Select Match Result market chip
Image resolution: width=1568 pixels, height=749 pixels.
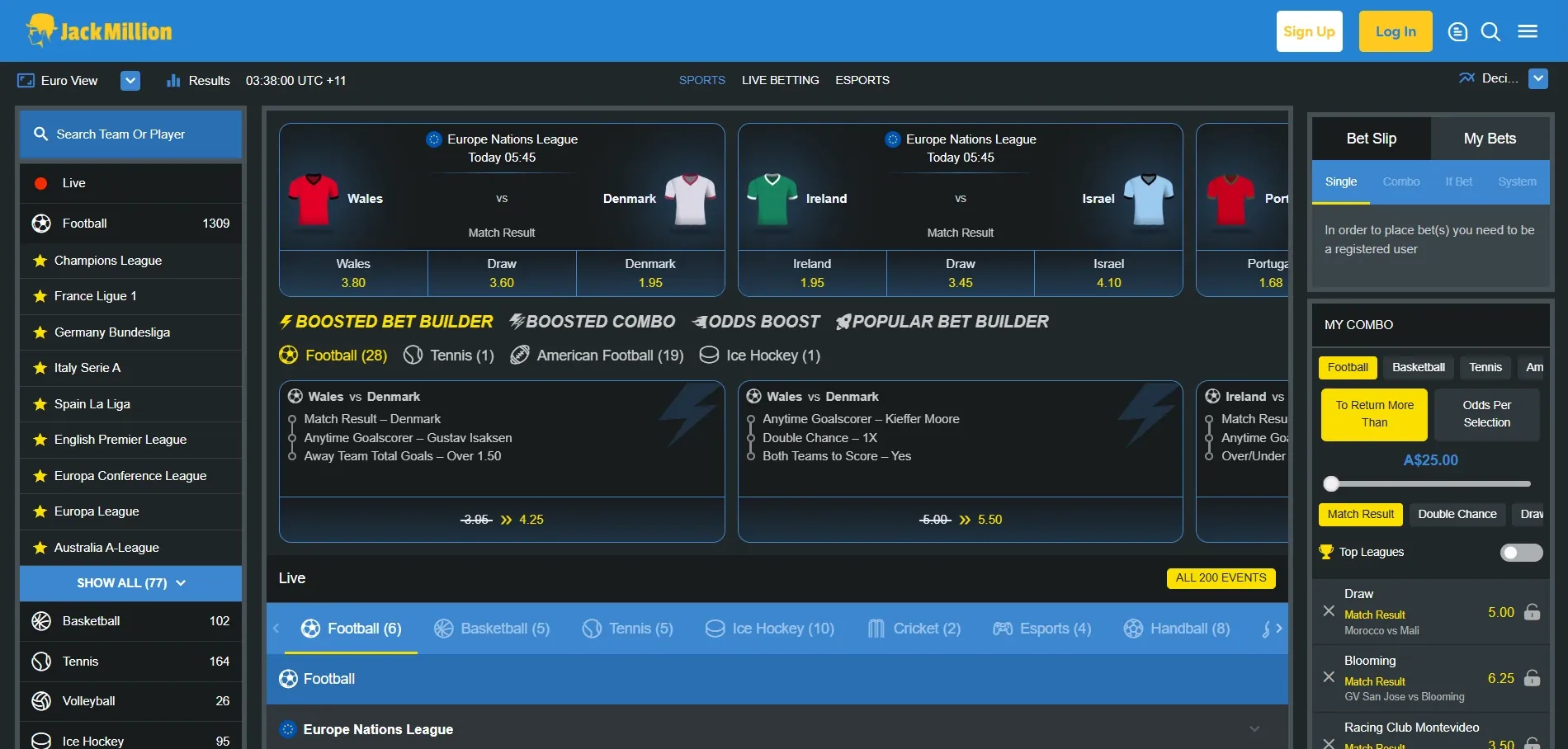[x=1360, y=514]
